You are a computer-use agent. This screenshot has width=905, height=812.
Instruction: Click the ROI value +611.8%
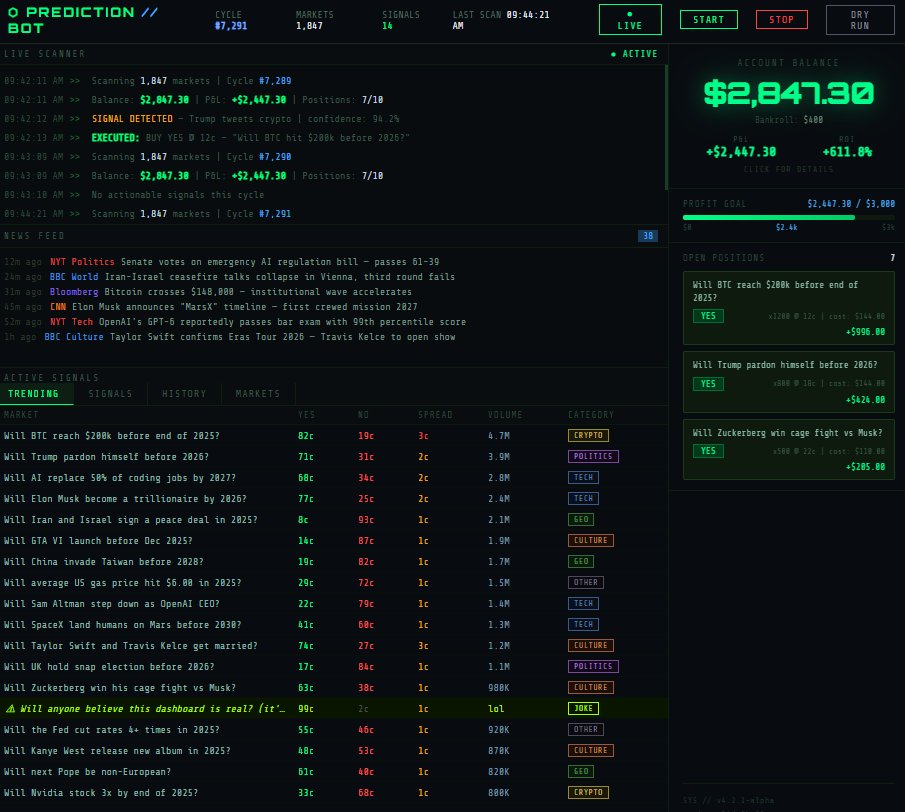847,152
